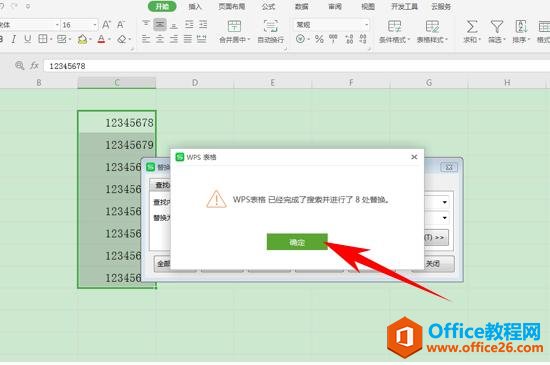550x365 pixels.
Task: Click decrease decimal places icon
Action: pyautogui.click(x=363, y=39)
